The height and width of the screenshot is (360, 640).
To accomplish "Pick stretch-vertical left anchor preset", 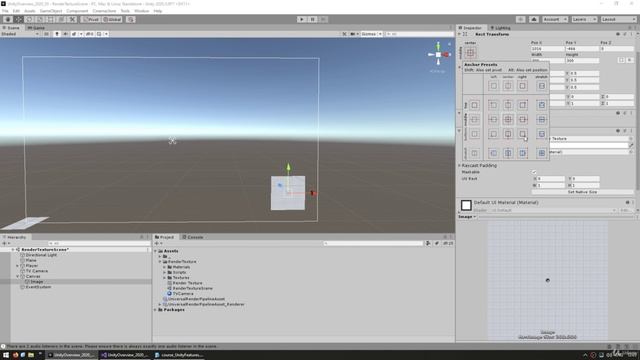I will tap(493, 153).
